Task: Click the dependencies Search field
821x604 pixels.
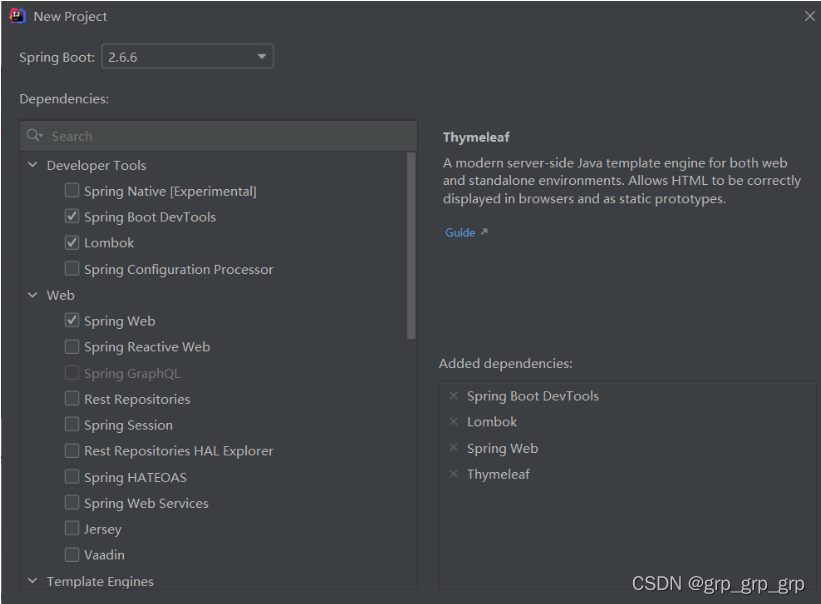Action: coord(219,136)
